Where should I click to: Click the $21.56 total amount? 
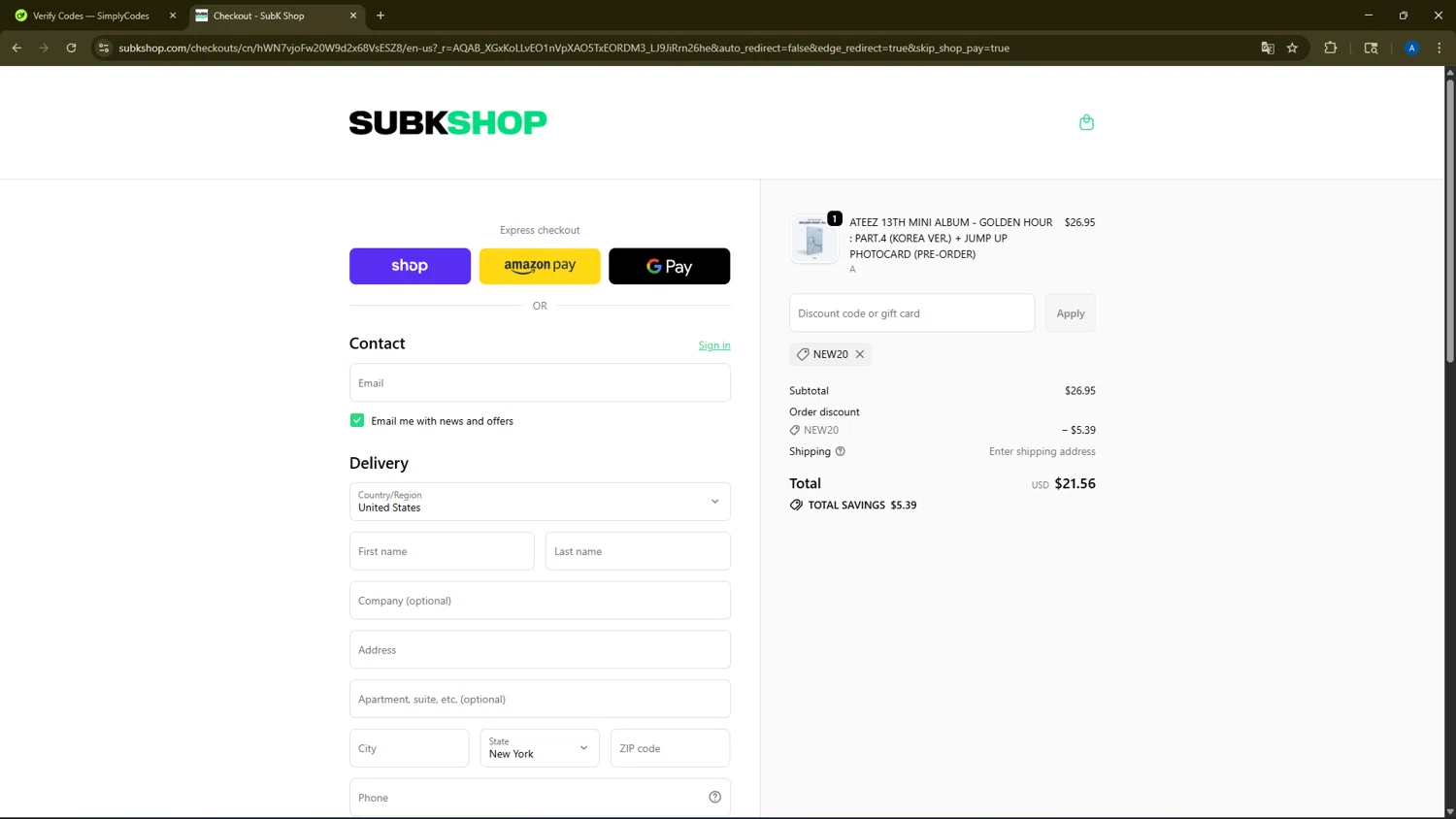tap(1075, 483)
